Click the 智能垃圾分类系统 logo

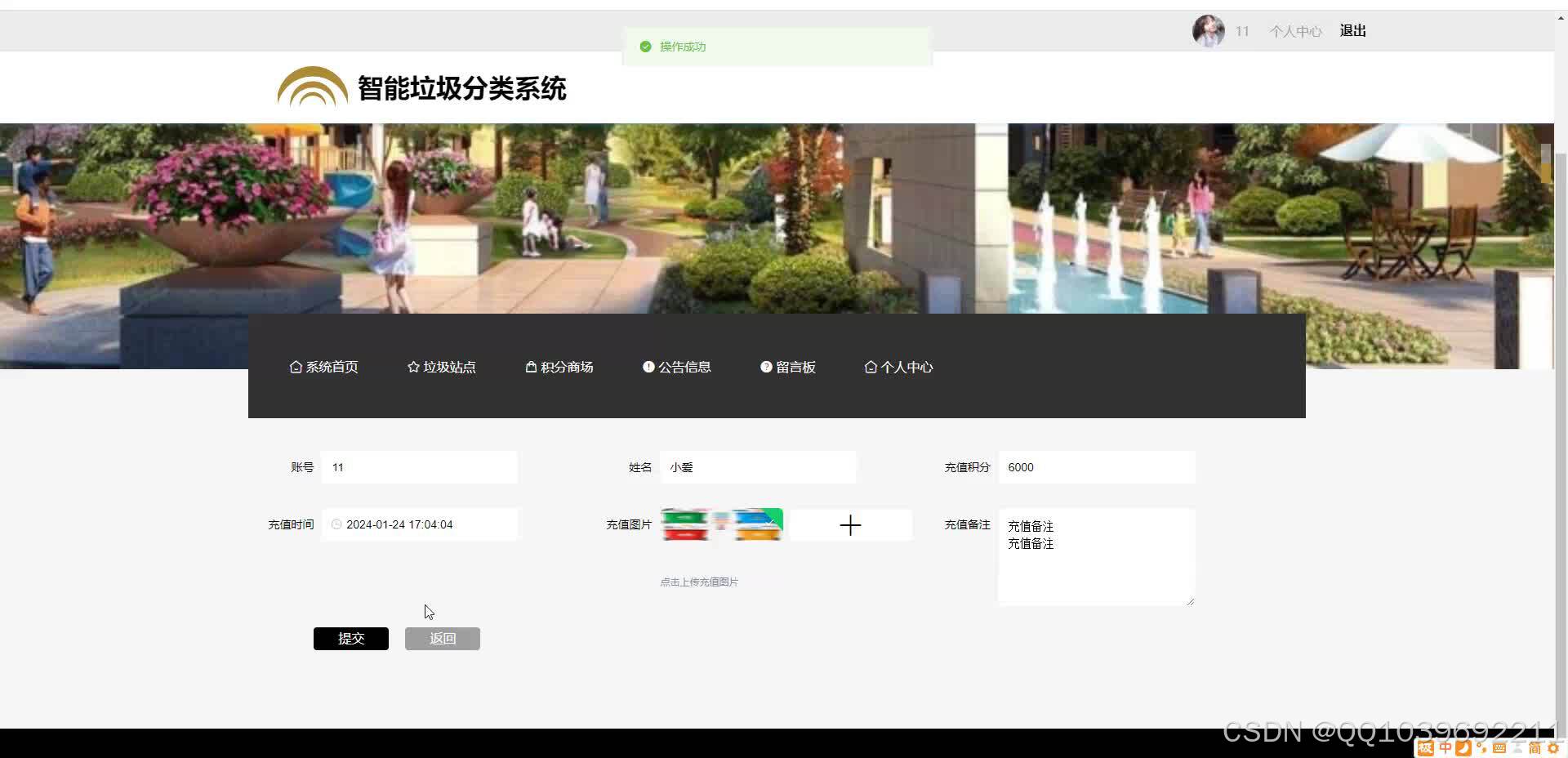point(423,87)
